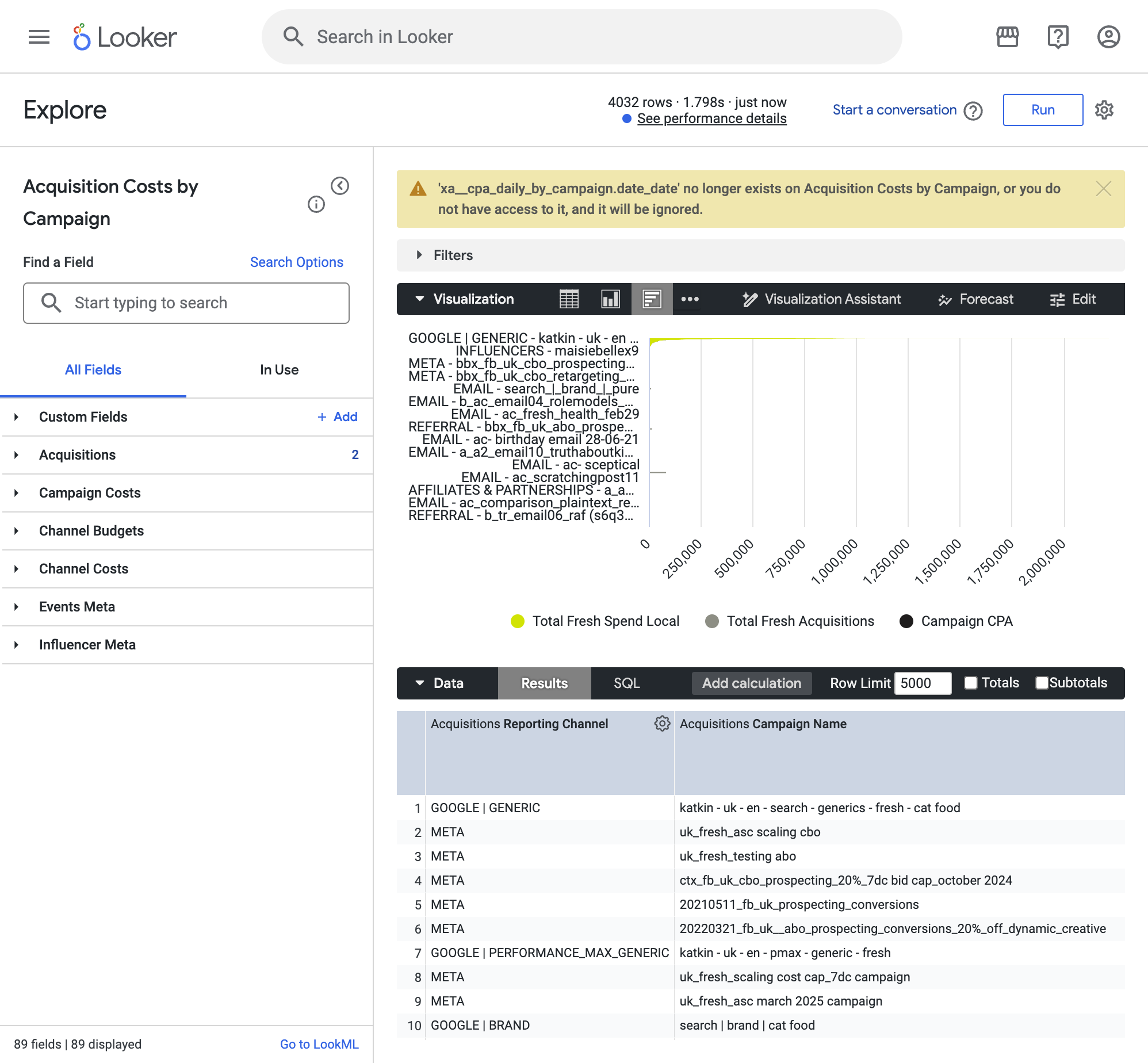The image size is (1148, 1063).
Task: Collapse the field picker panel
Action: click(340, 186)
